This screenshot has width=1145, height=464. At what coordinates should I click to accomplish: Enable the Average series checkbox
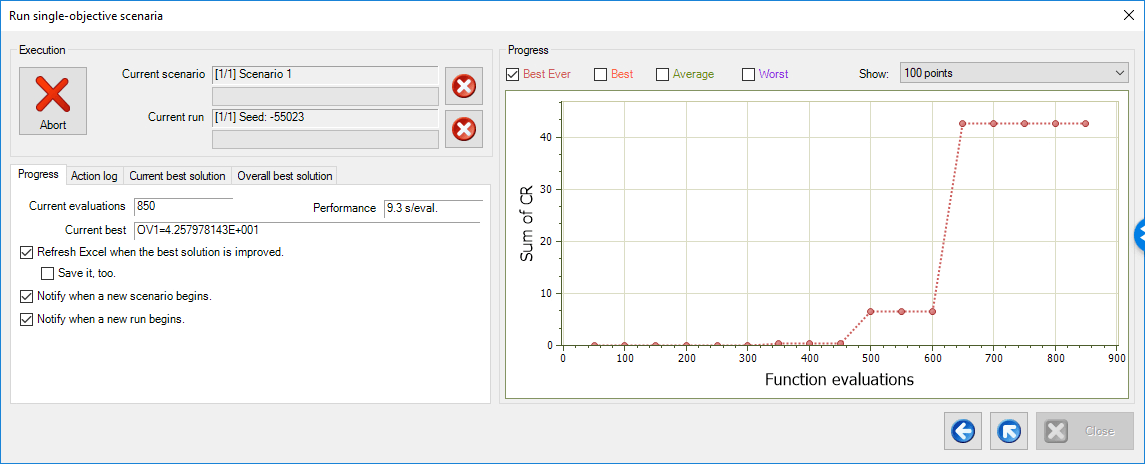point(662,74)
